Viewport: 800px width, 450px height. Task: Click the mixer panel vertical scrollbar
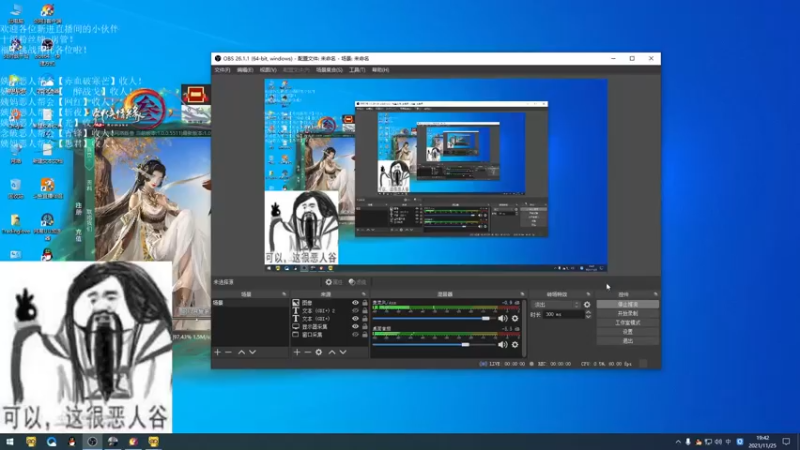tap(524, 328)
